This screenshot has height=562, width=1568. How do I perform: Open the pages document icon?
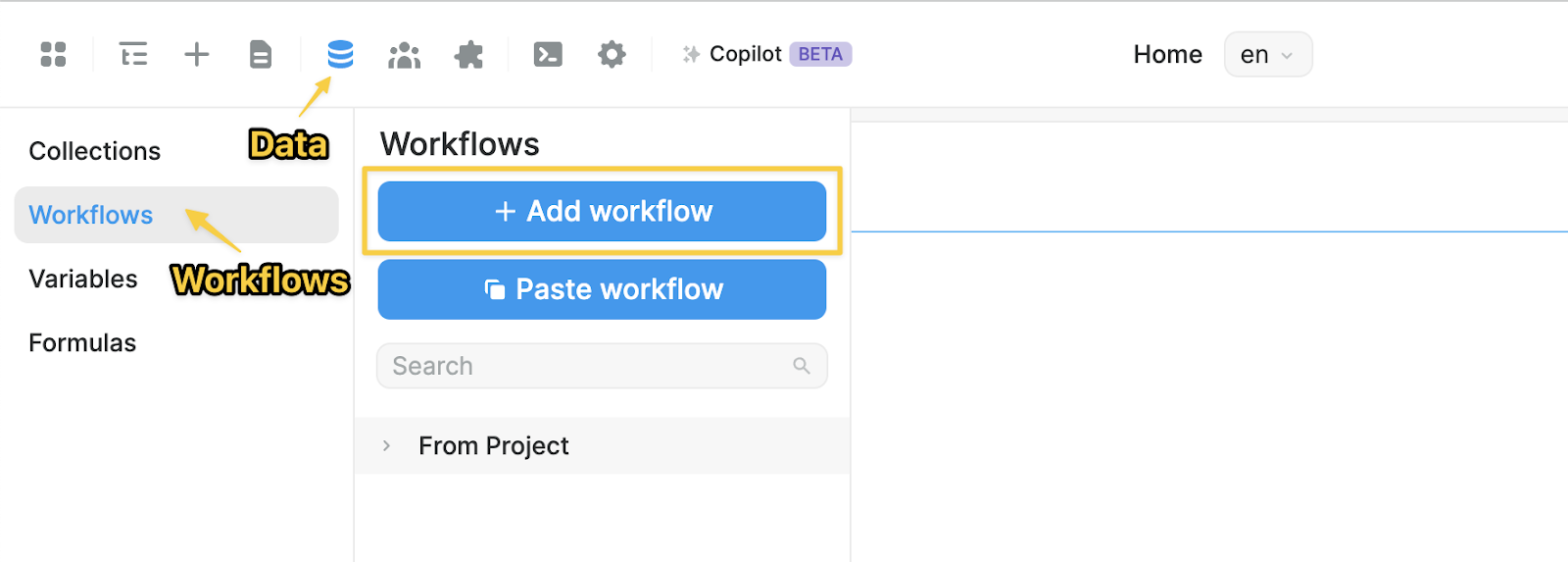(260, 54)
